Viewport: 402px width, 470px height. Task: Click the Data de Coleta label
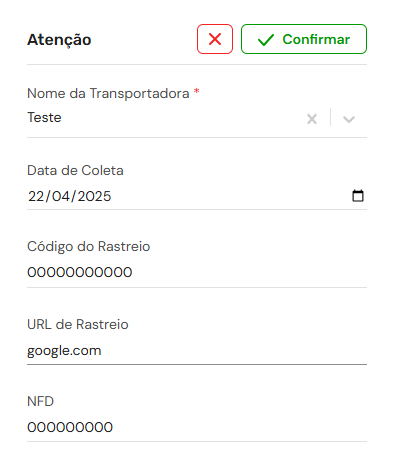[75, 170]
